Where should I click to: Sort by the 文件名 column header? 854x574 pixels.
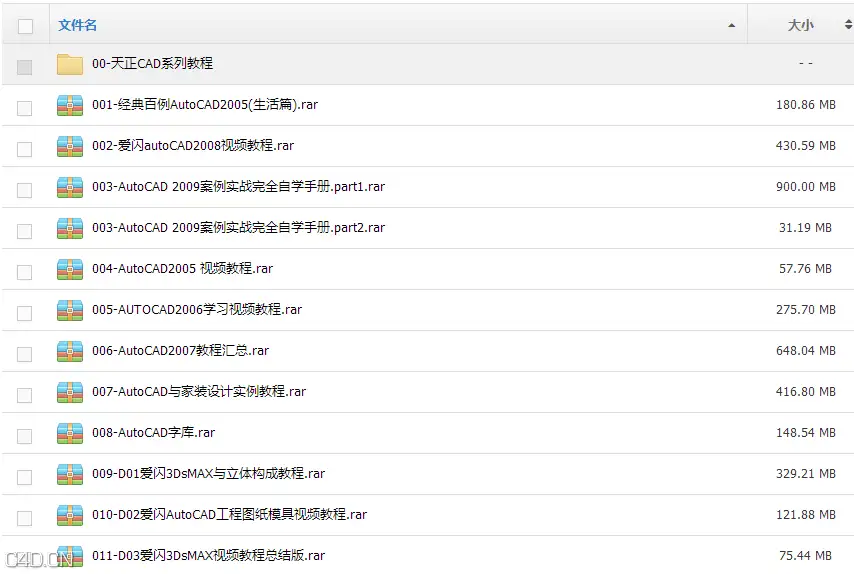click(x=77, y=25)
